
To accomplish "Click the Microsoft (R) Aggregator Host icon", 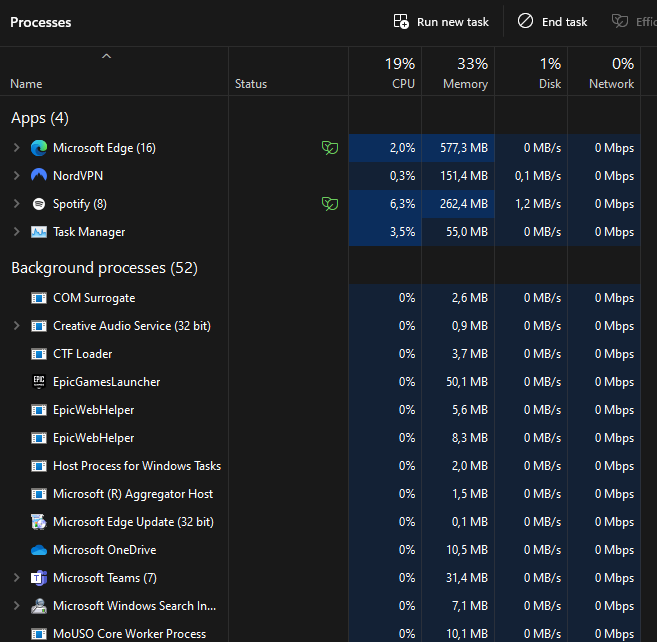I will [39, 494].
